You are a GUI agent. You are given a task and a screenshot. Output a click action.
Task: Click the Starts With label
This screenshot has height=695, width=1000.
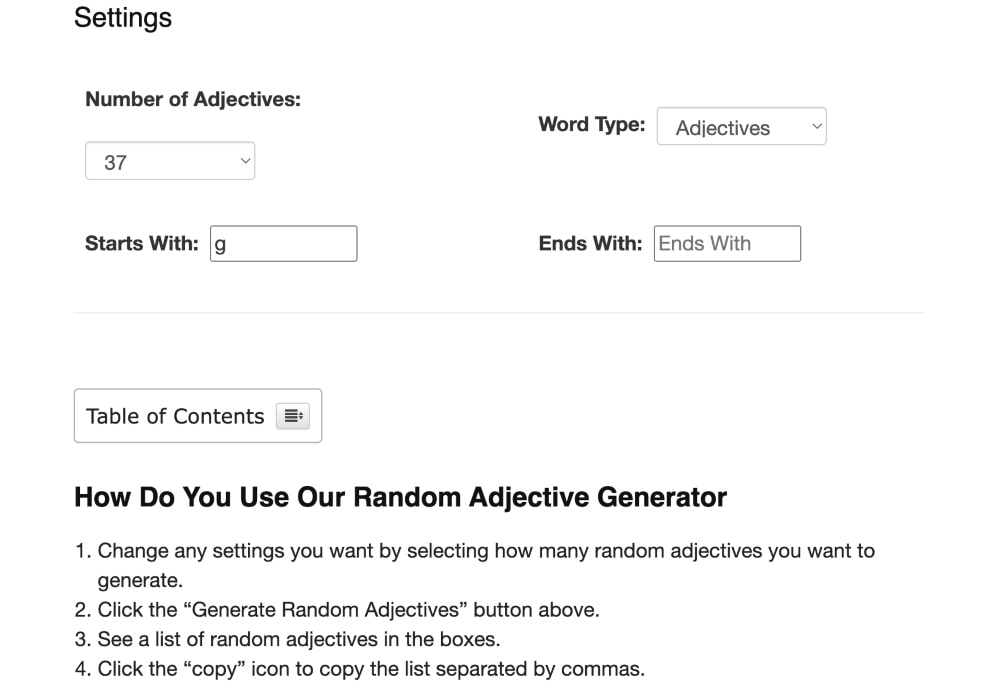click(142, 243)
